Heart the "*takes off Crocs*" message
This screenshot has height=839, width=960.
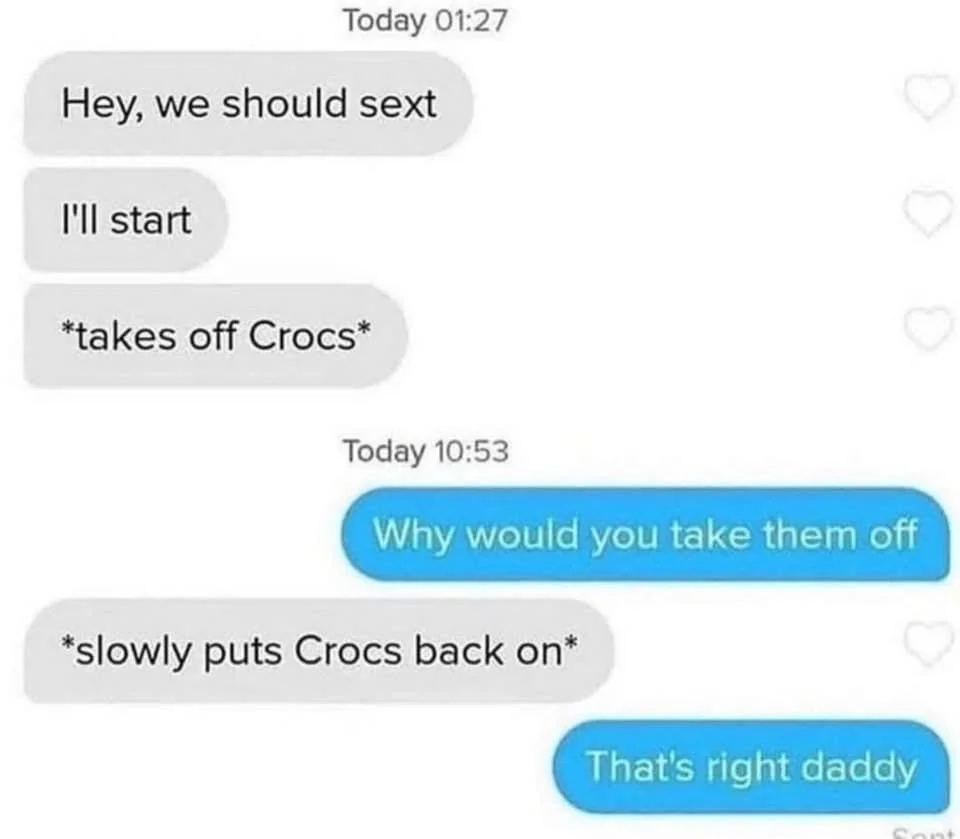pyautogui.click(x=928, y=329)
